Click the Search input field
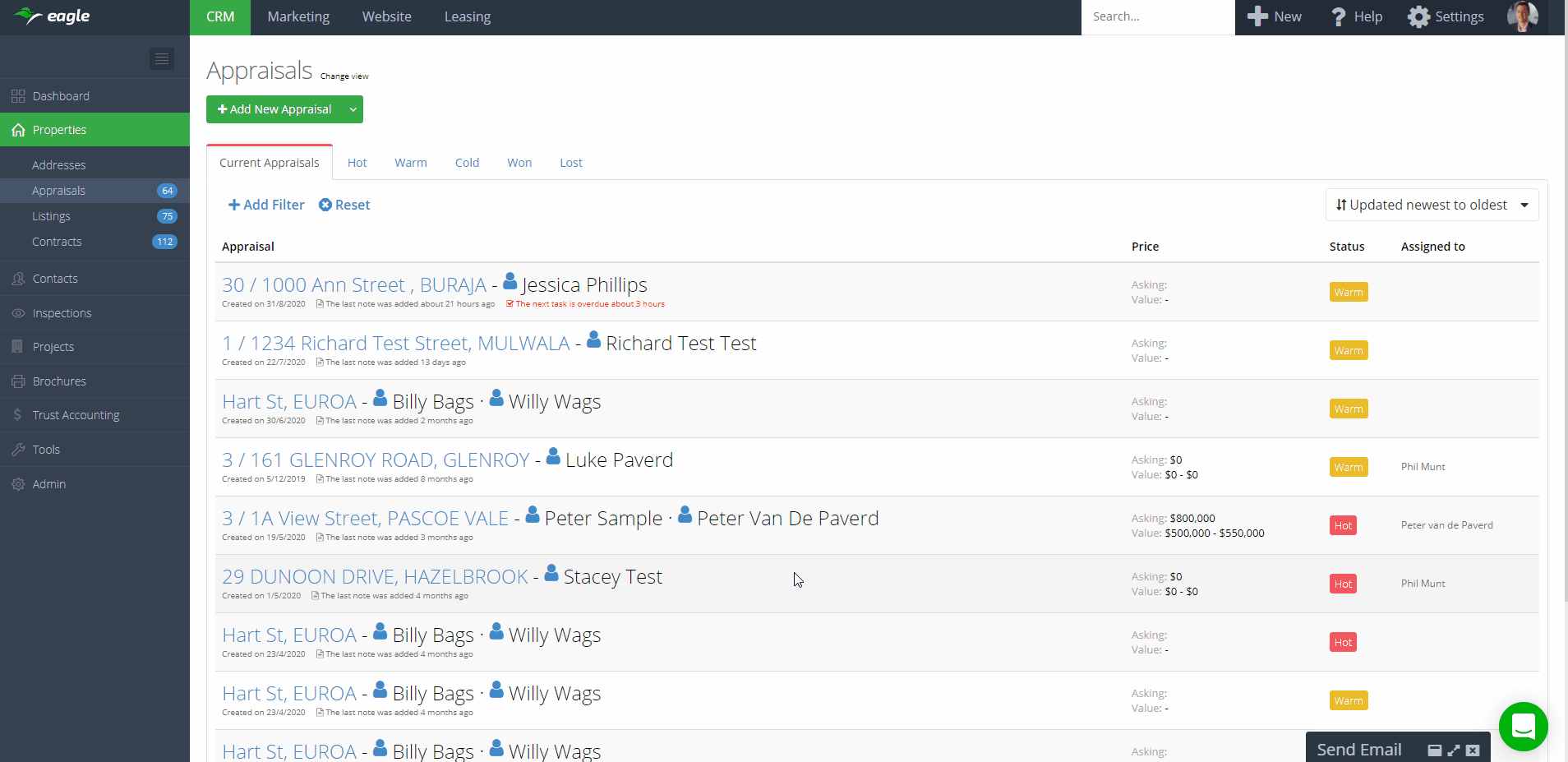The image size is (1568, 762). [1157, 16]
